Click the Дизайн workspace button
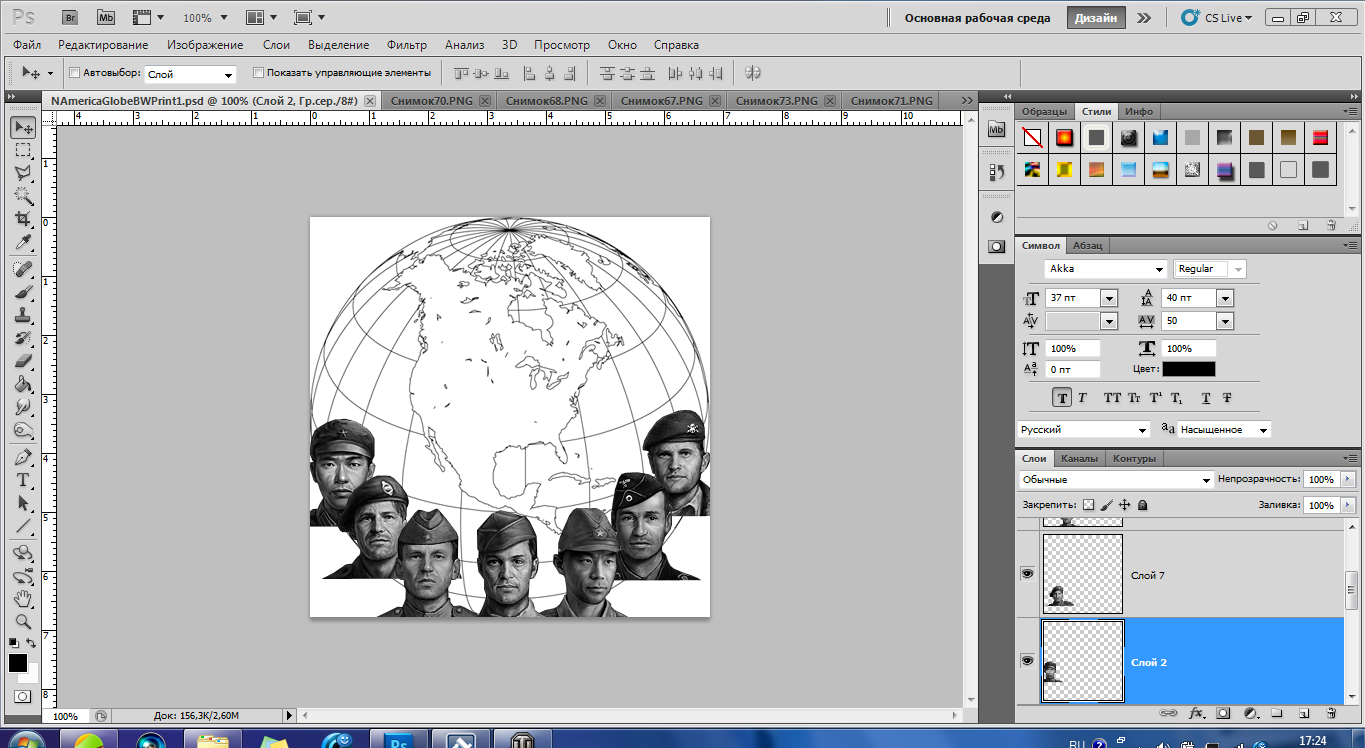The height and width of the screenshot is (748, 1365). coord(1096,18)
